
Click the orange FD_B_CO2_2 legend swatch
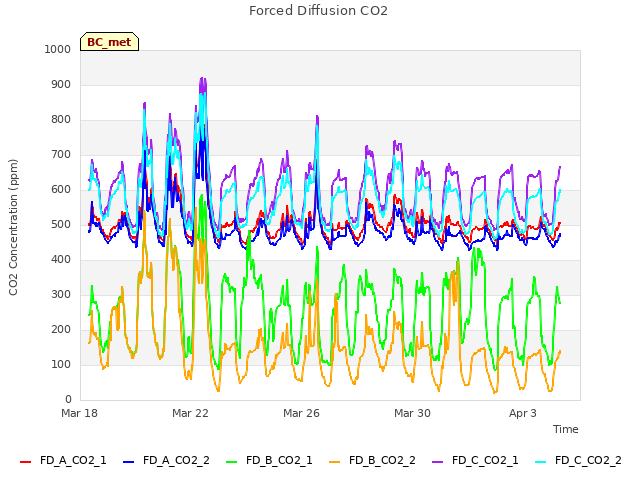click(x=334, y=462)
